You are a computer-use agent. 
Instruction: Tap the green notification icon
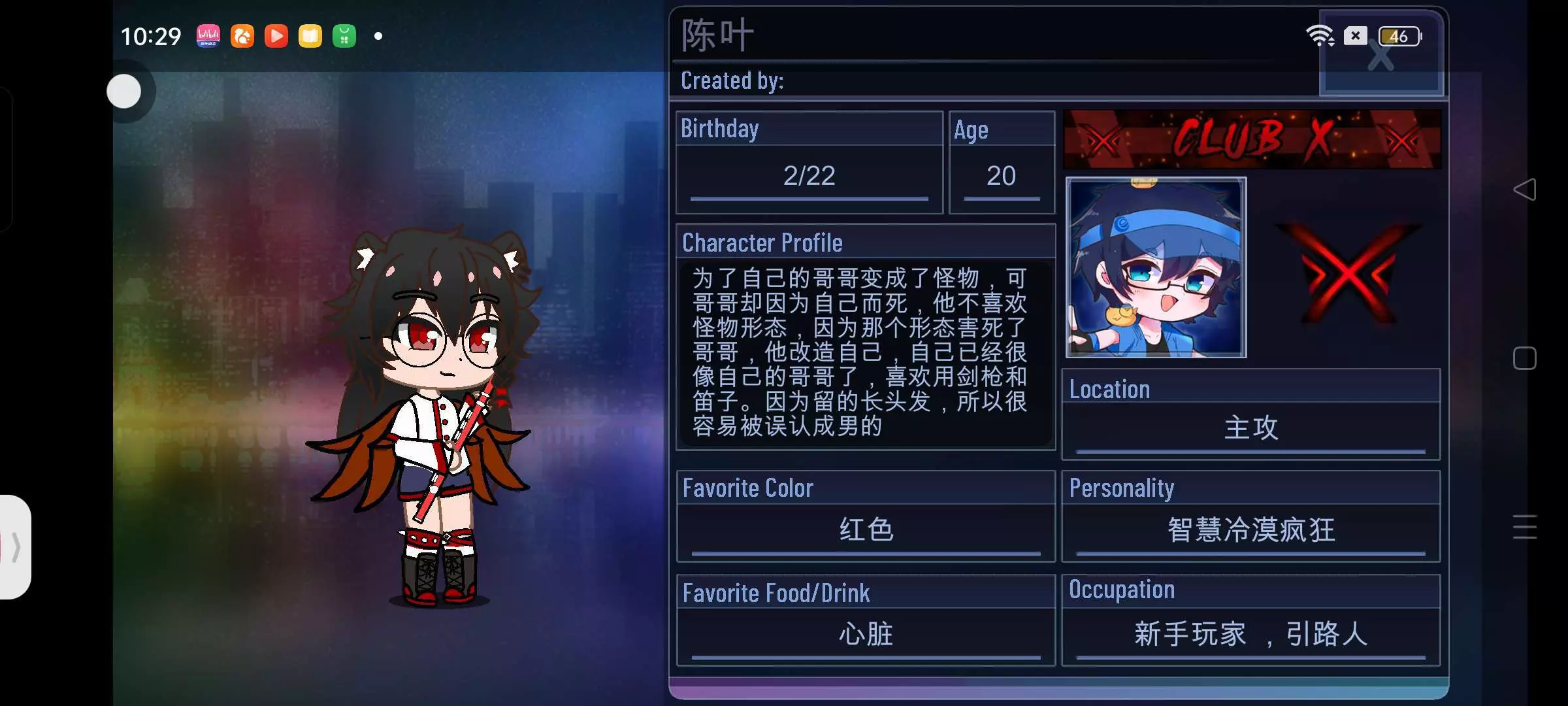pyautogui.click(x=344, y=36)
